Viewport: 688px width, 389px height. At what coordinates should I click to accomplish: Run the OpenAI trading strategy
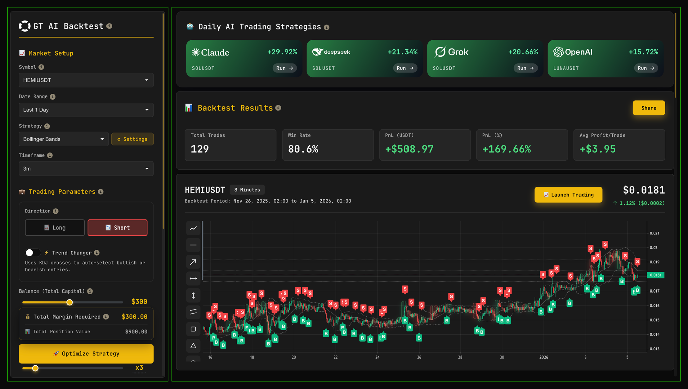646,68
